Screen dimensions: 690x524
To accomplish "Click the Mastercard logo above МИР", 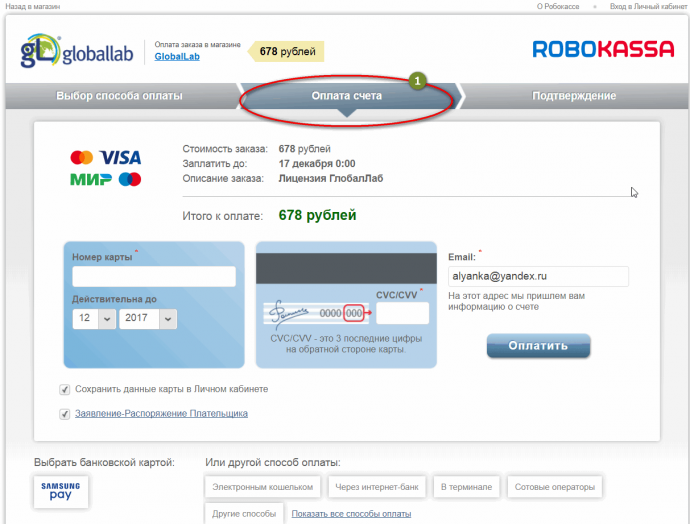I will tap(82, 158).
